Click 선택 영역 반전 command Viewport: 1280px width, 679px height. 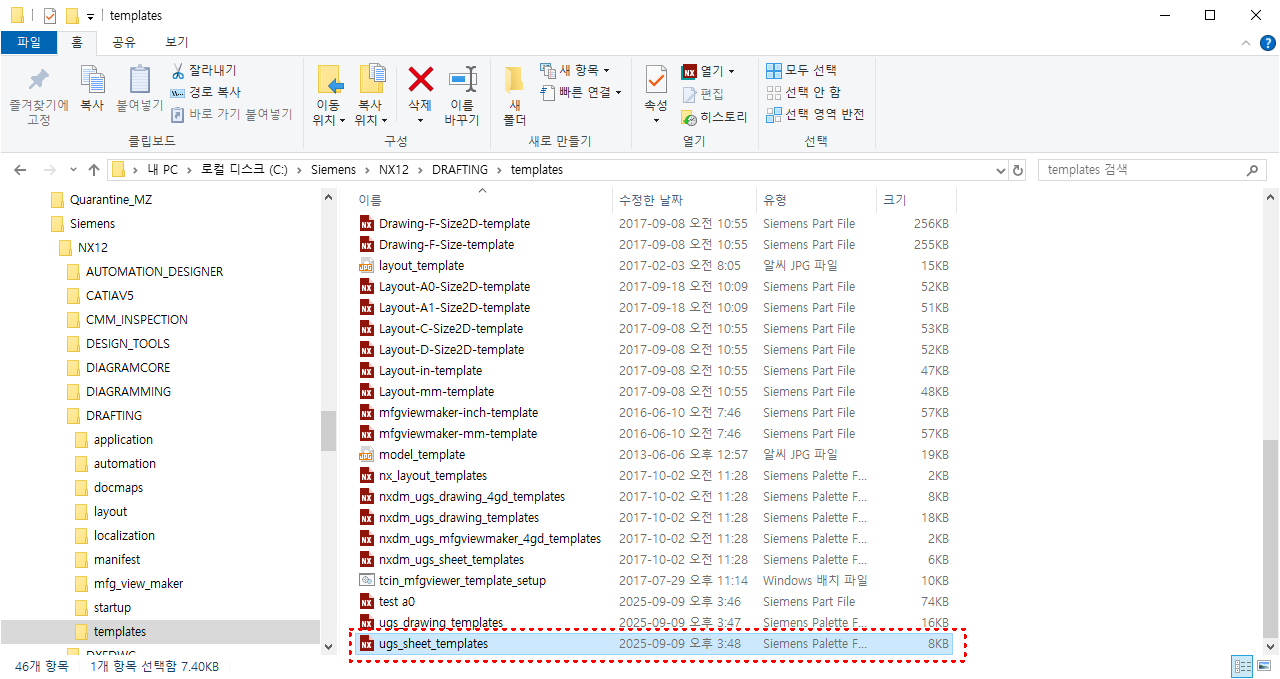click(815, 114)
